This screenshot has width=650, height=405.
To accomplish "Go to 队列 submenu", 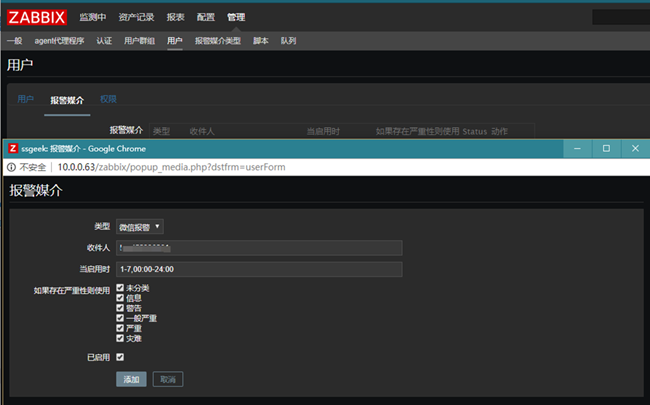I will 288,41.
